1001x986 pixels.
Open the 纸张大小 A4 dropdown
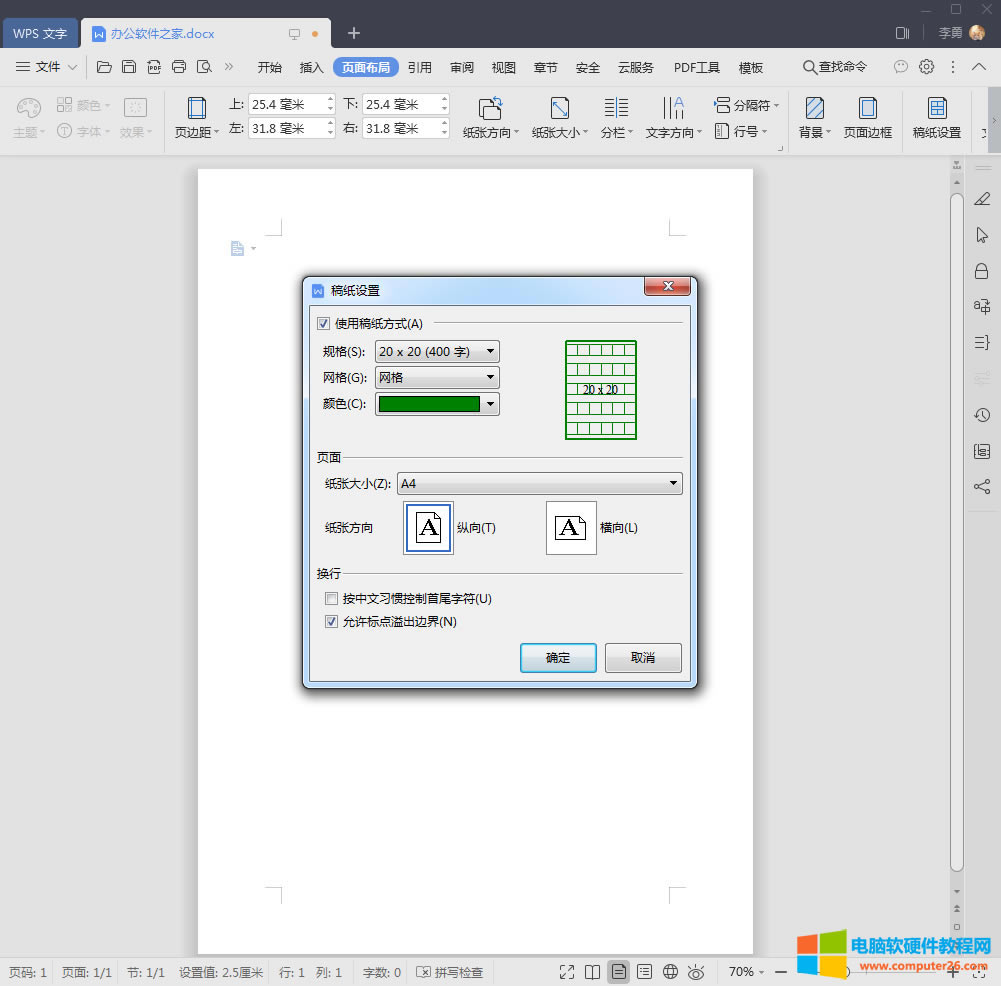pyautogui.click(x=539, y=484)
